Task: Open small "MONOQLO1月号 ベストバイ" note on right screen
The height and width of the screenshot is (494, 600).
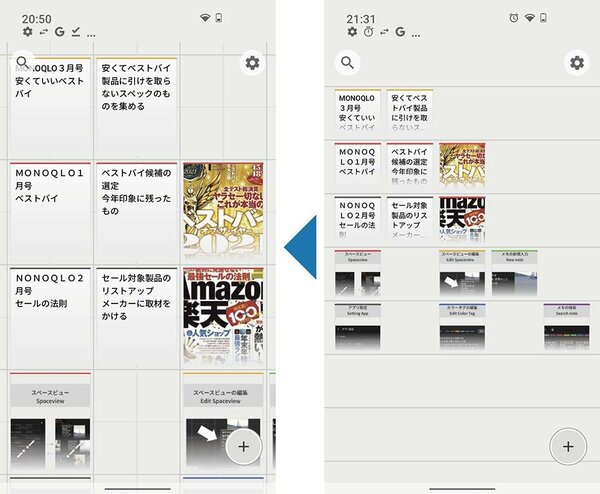Action: point(357,165)
